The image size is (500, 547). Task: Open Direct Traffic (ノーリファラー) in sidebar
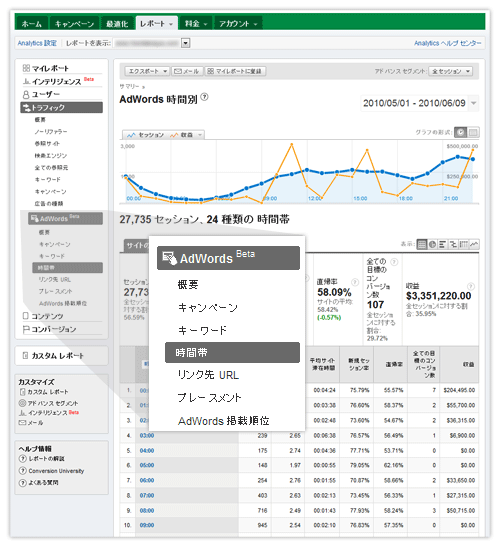pos(51,132)
